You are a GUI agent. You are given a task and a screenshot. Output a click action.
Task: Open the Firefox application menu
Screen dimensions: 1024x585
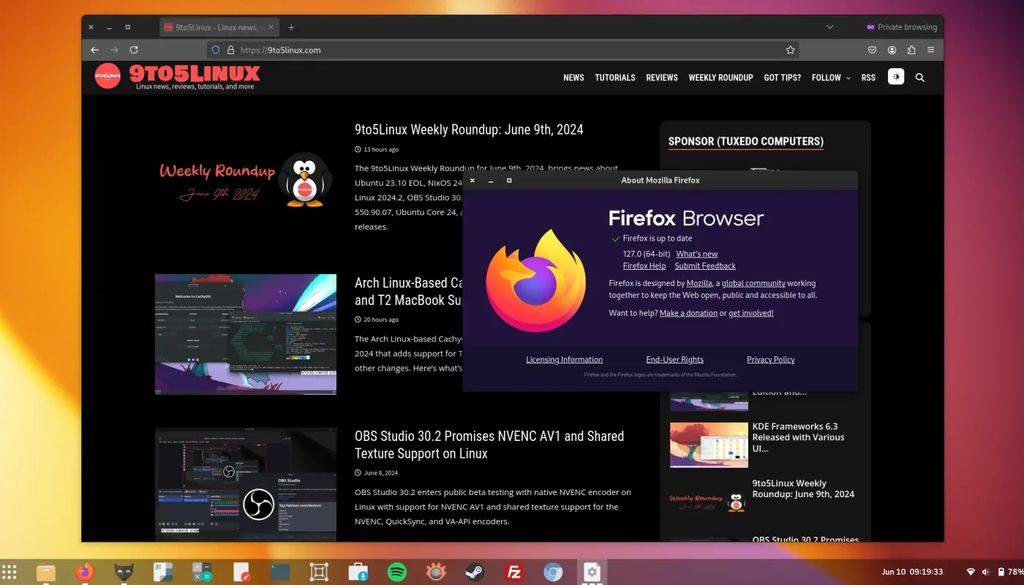932,50
